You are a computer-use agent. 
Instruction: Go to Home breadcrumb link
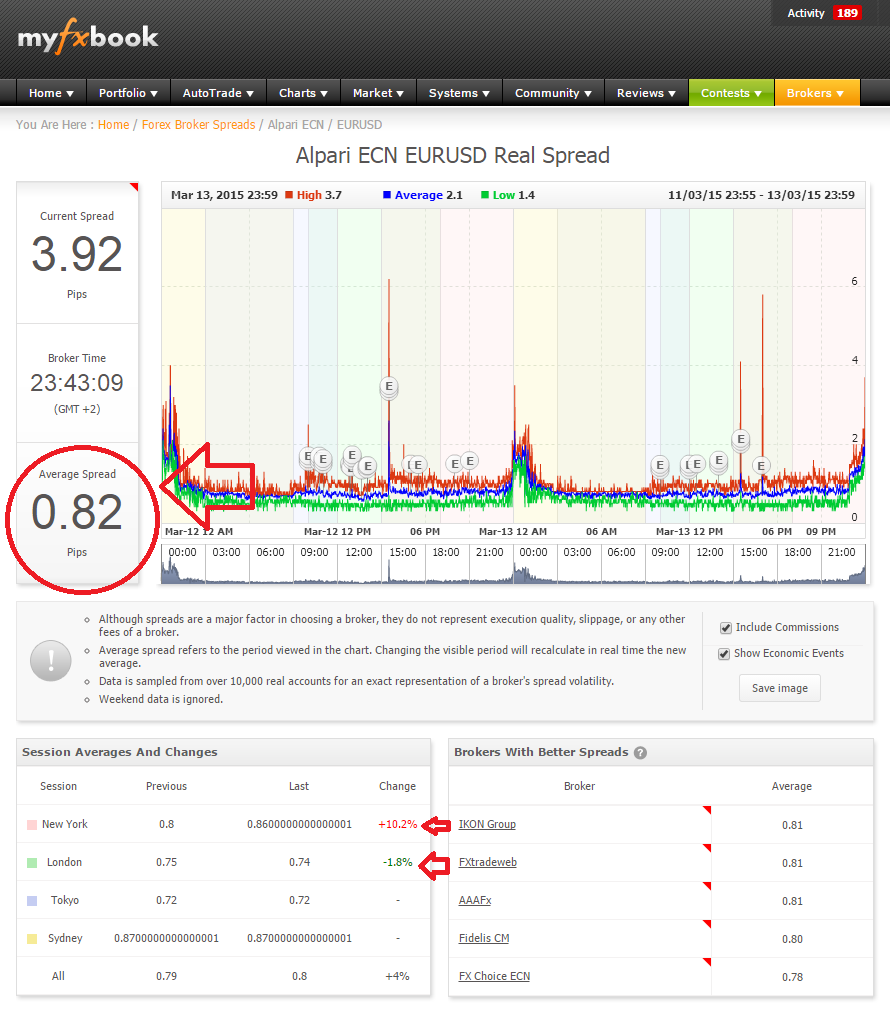click(113, 124)
